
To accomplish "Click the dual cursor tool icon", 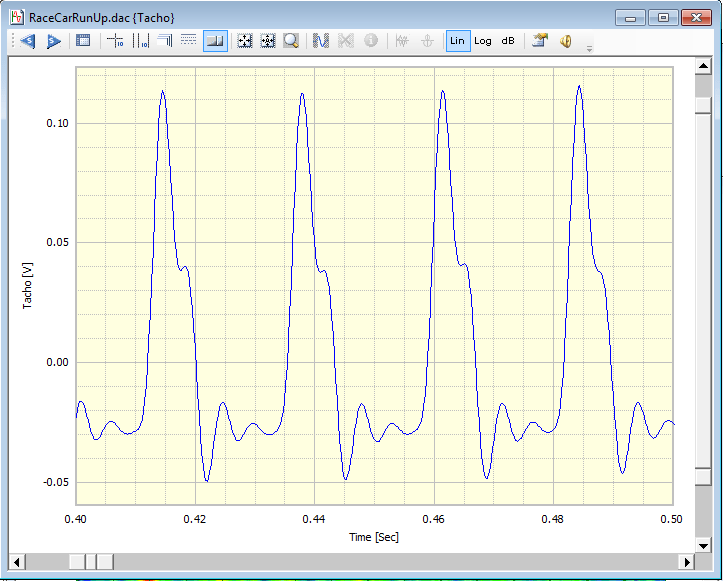I will click(x=140, y=41).
